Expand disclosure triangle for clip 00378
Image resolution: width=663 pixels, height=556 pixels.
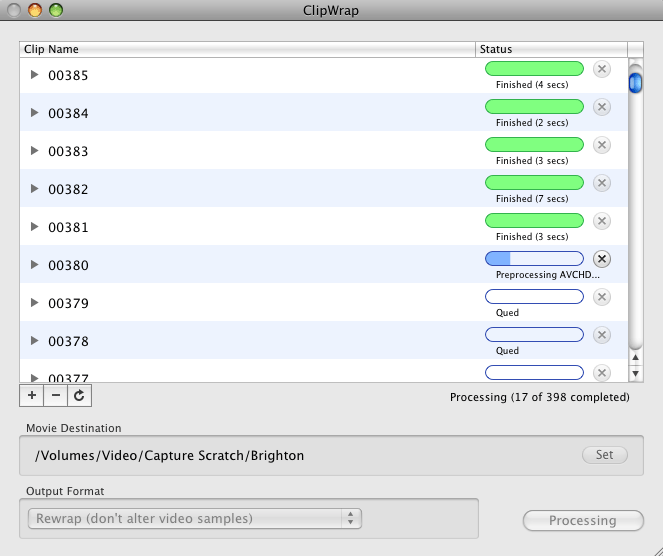34,341
